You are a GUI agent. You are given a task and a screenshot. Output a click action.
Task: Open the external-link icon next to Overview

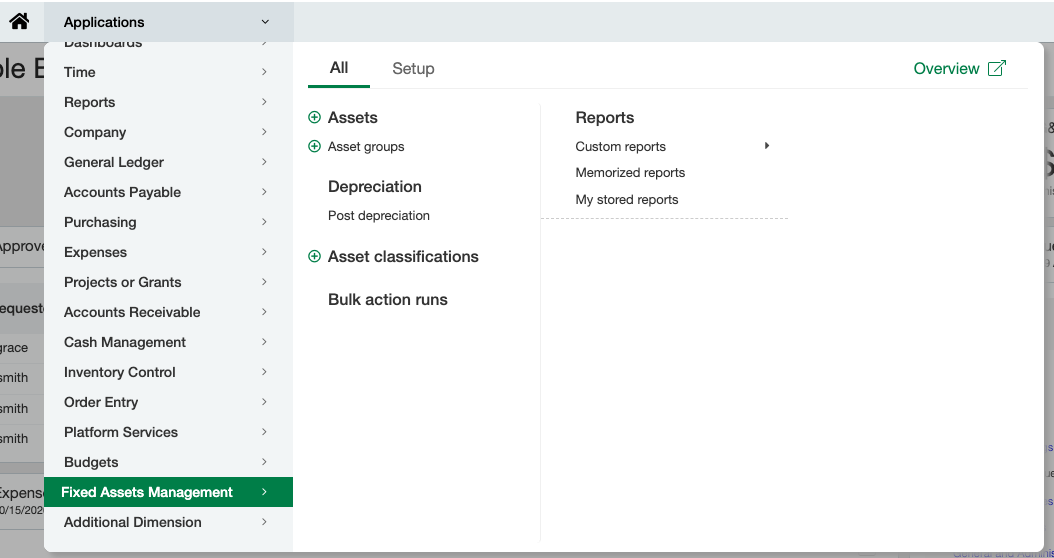(997, 69)
